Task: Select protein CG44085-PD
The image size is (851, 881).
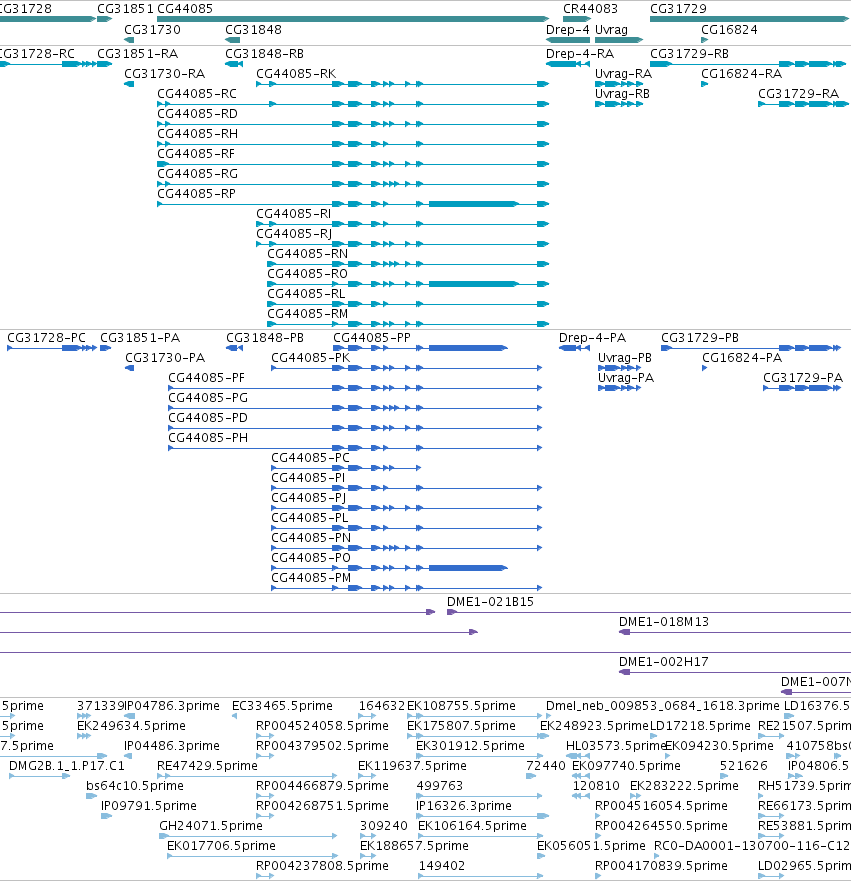Action: coord(208,418)
